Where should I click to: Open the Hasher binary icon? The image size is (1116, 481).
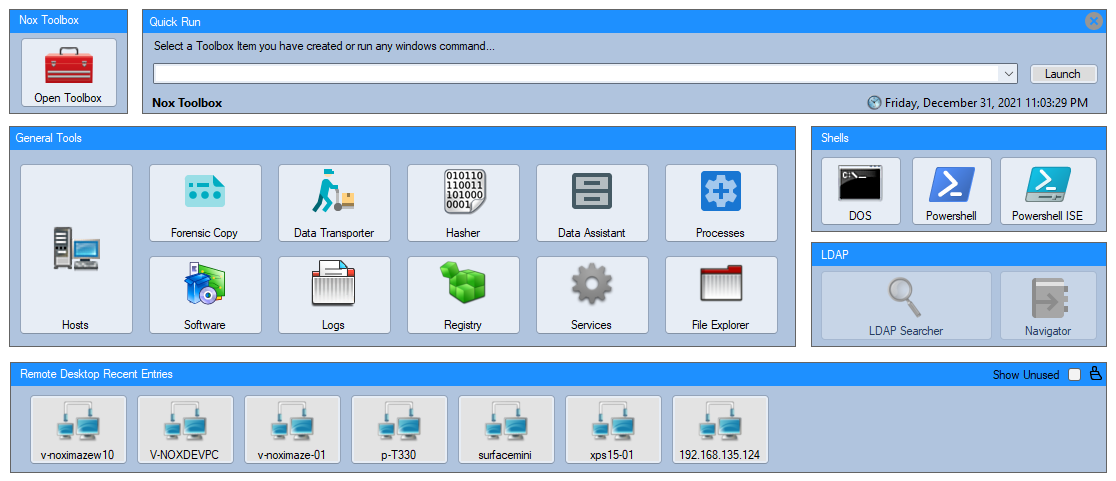tap(463, 191)
